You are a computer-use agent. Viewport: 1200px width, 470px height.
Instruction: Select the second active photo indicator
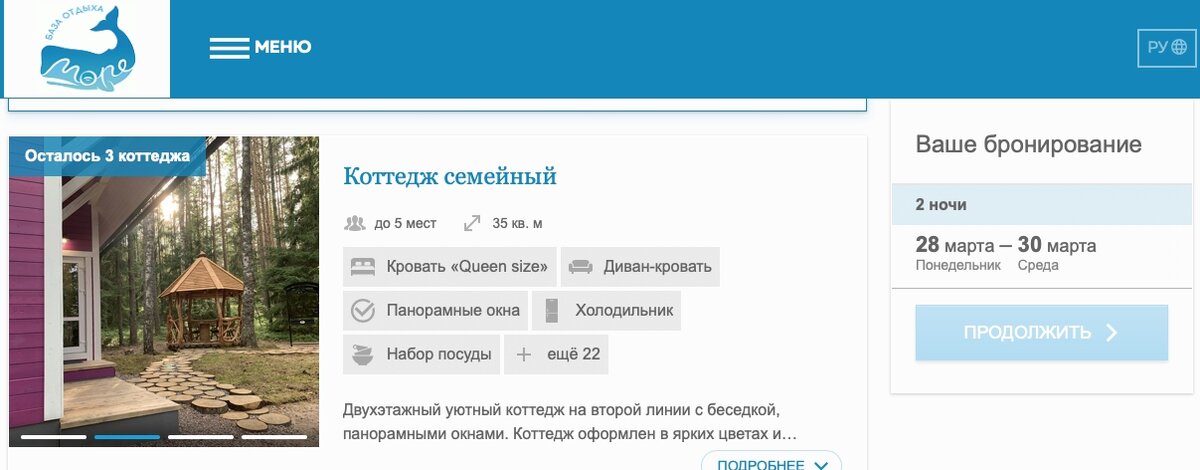(x=127, y=437)
